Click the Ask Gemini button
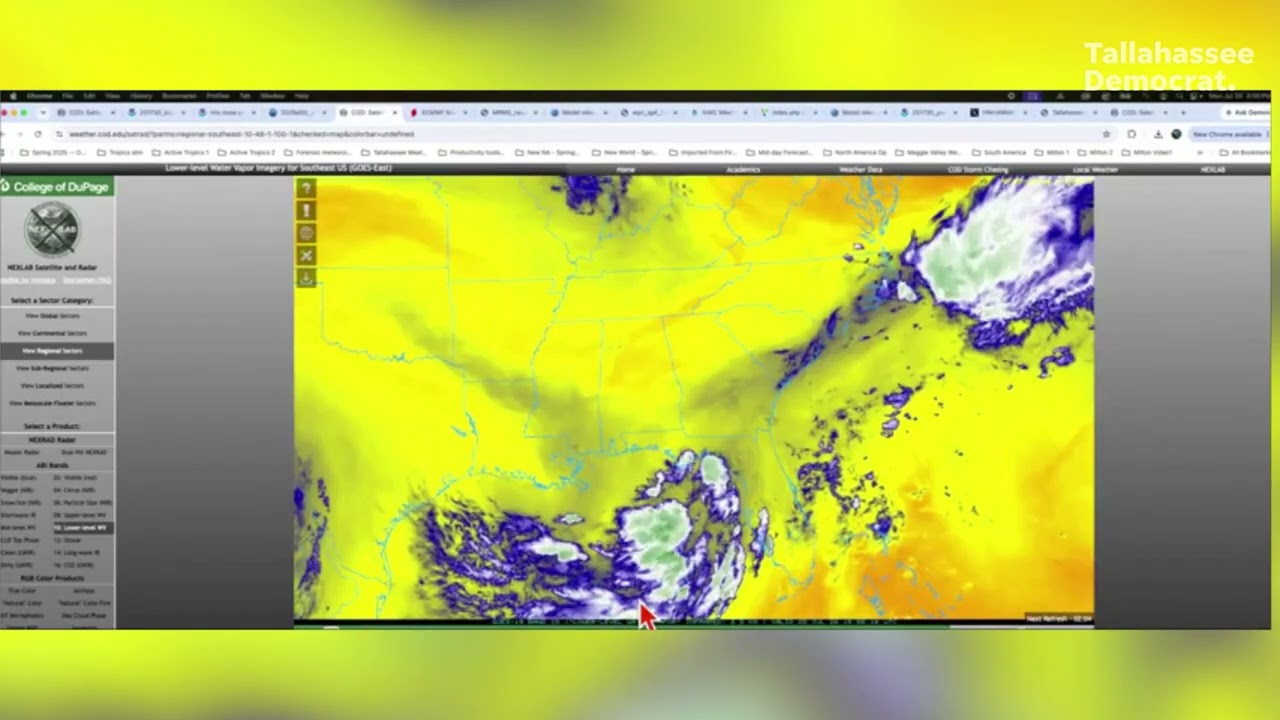This screenshot has height=720, width=1280. click(1245, 113)
